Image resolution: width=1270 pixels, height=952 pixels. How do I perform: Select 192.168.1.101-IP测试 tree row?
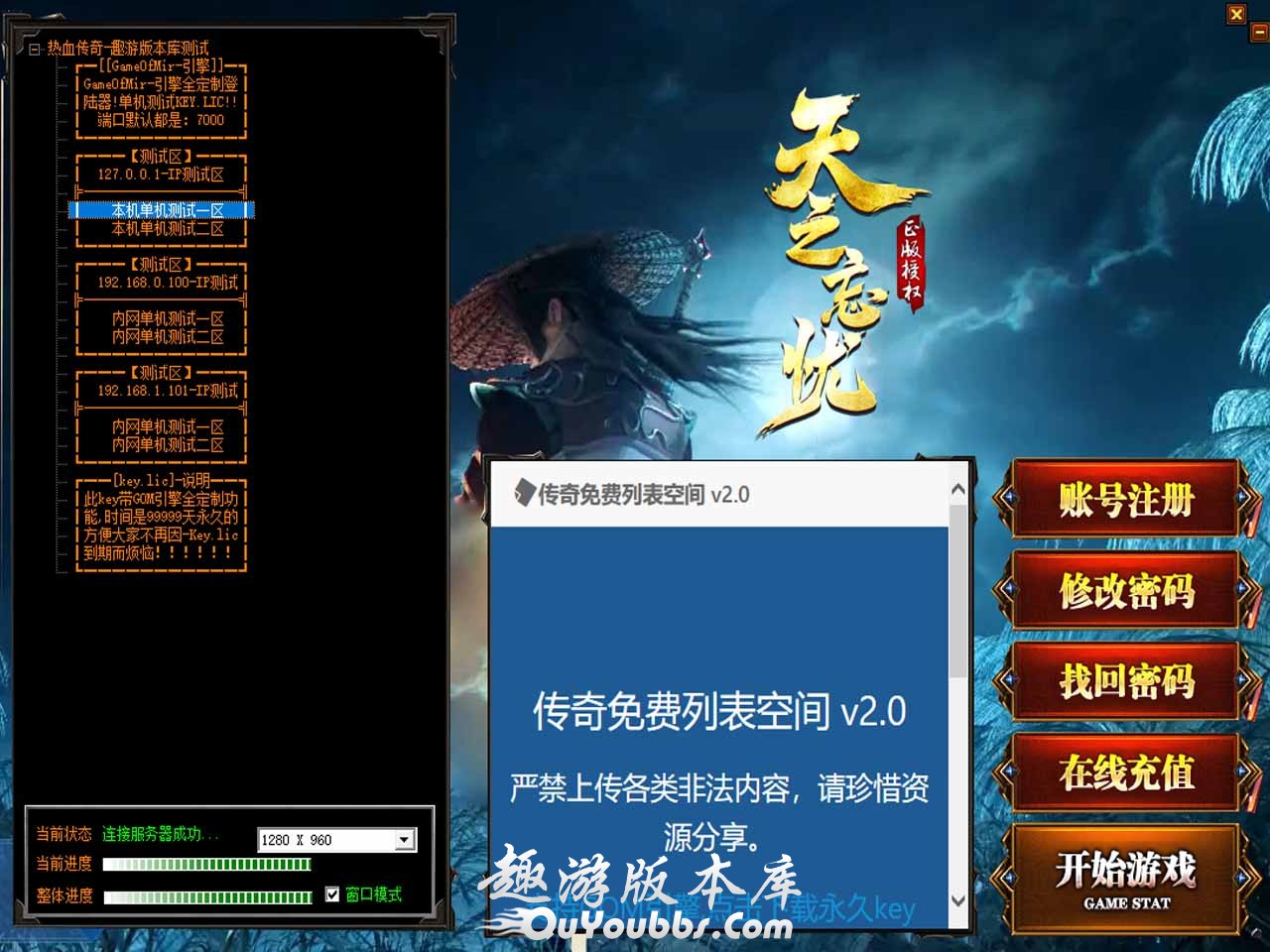point(162,391)
